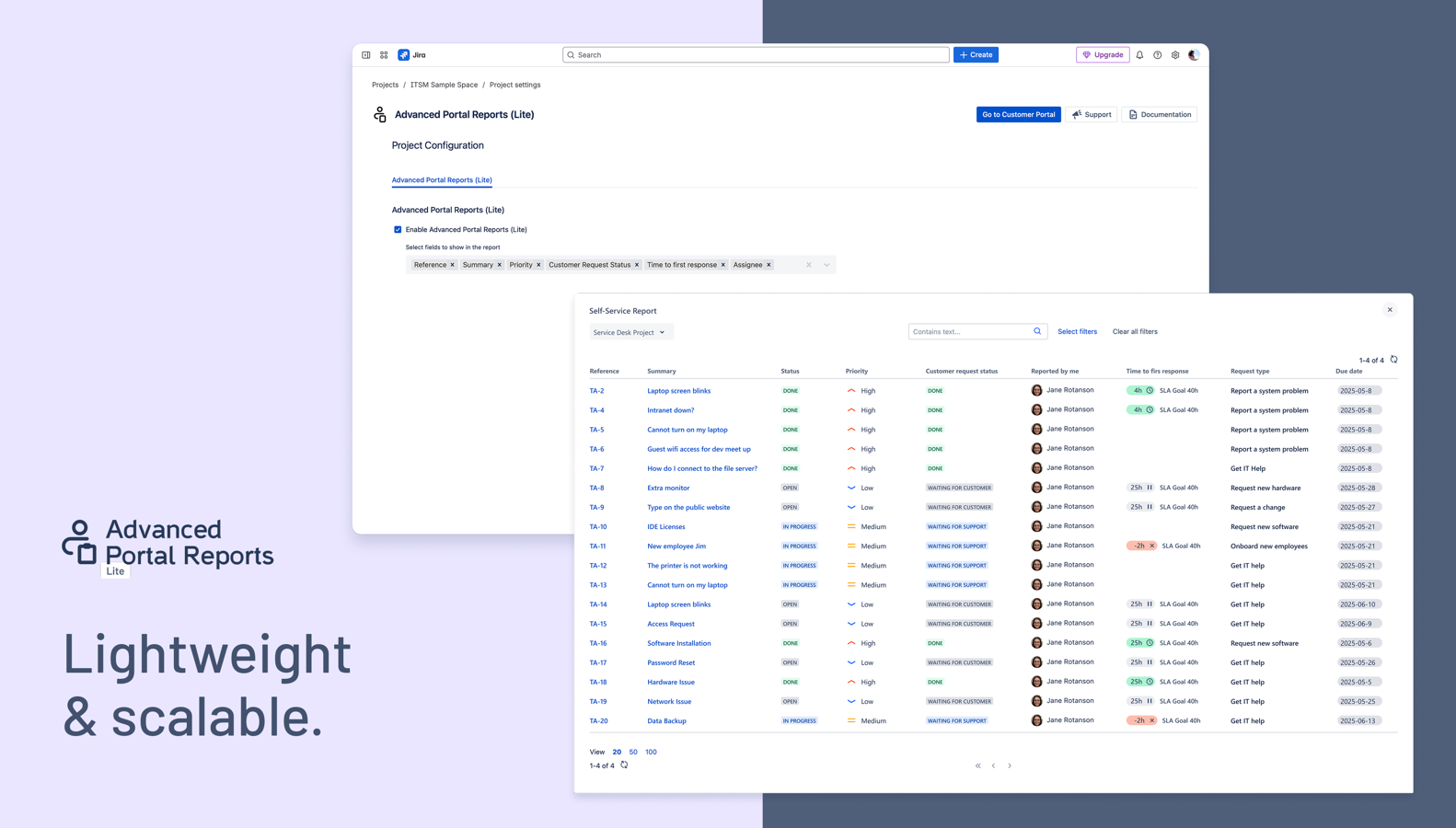Toggle Enable Advanced Portal Reports (Lite) checkbox
This screenshot has height=828, width=1456.
click(398, 230)
